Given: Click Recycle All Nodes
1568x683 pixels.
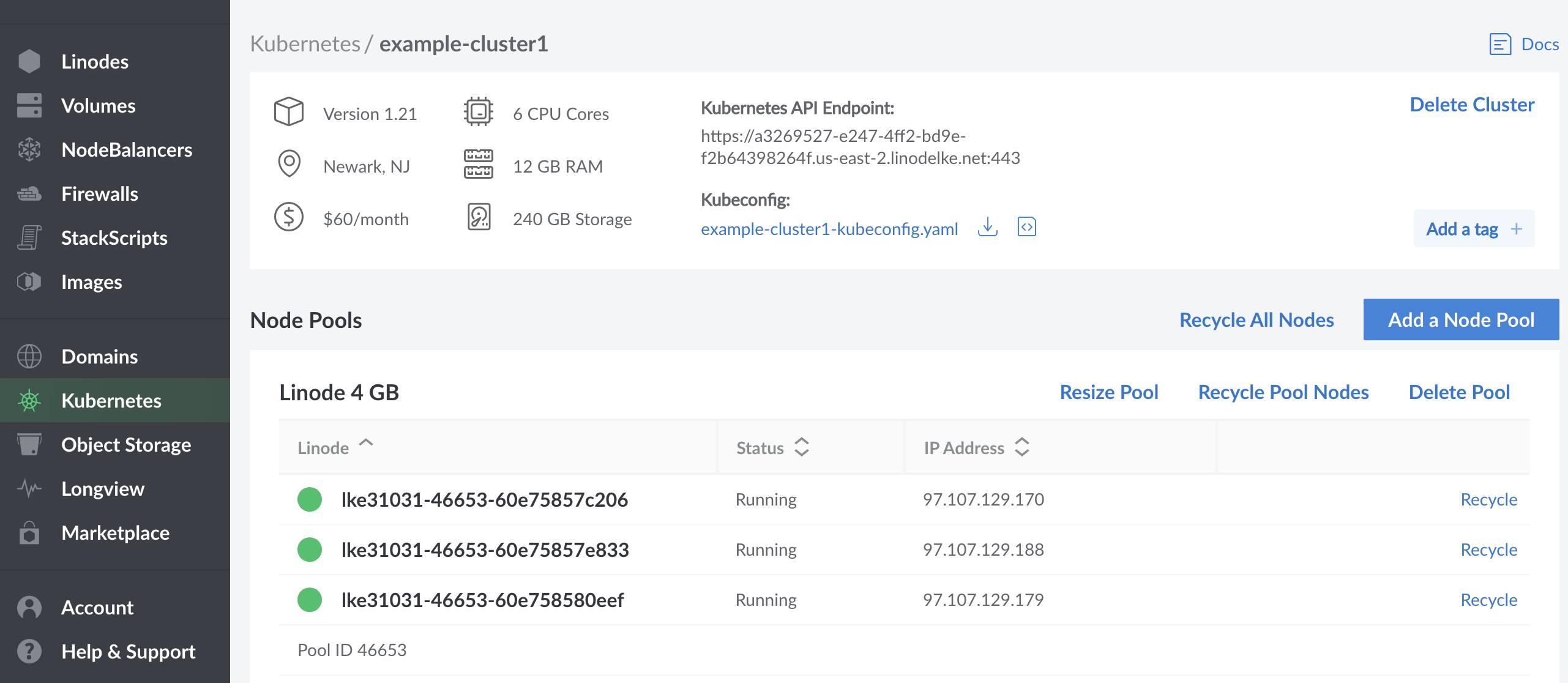Looking at the screenshot, I should [1257, 319].
